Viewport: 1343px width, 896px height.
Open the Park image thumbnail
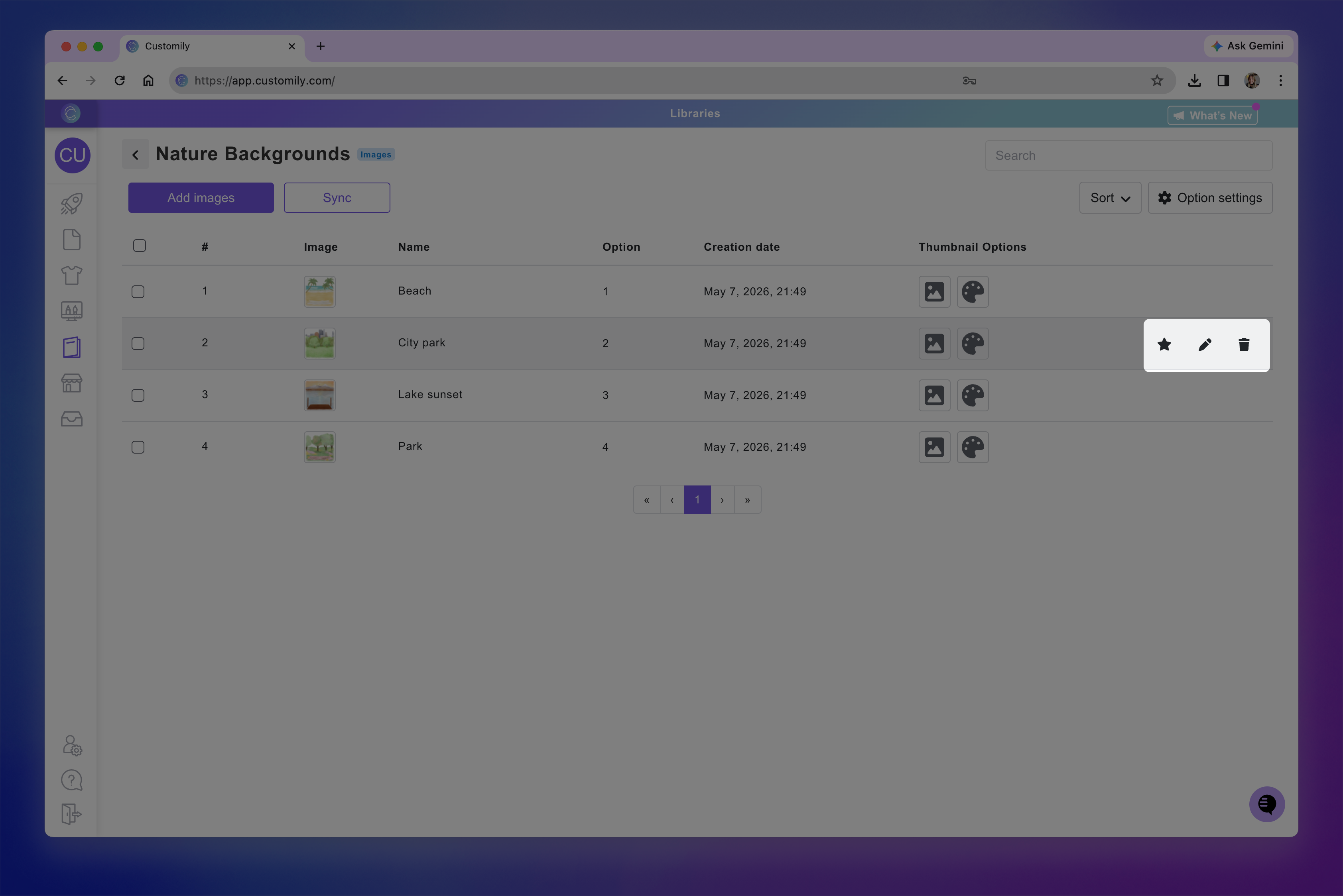click(319, 447)
